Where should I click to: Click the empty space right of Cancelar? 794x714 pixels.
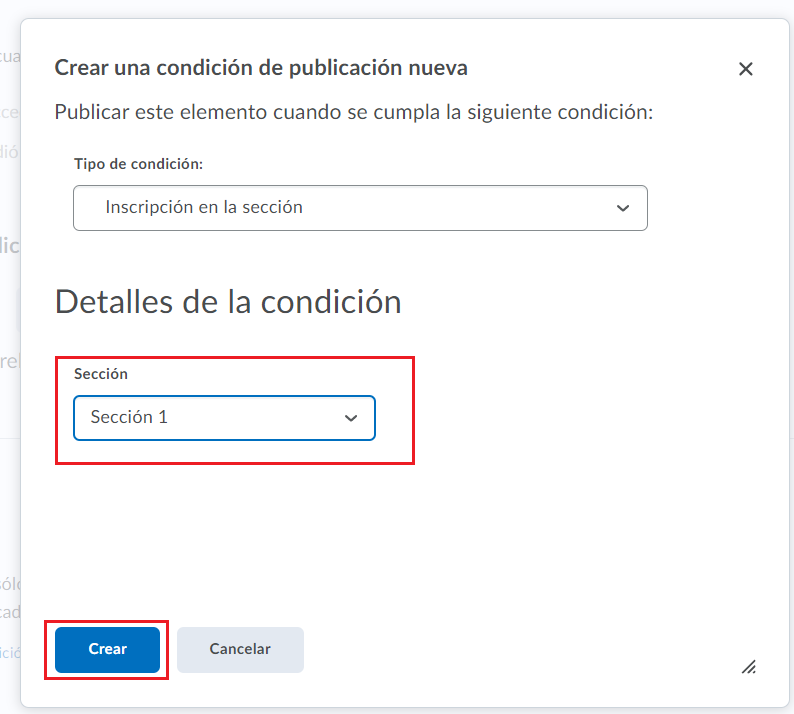click(x=500, y=649)
